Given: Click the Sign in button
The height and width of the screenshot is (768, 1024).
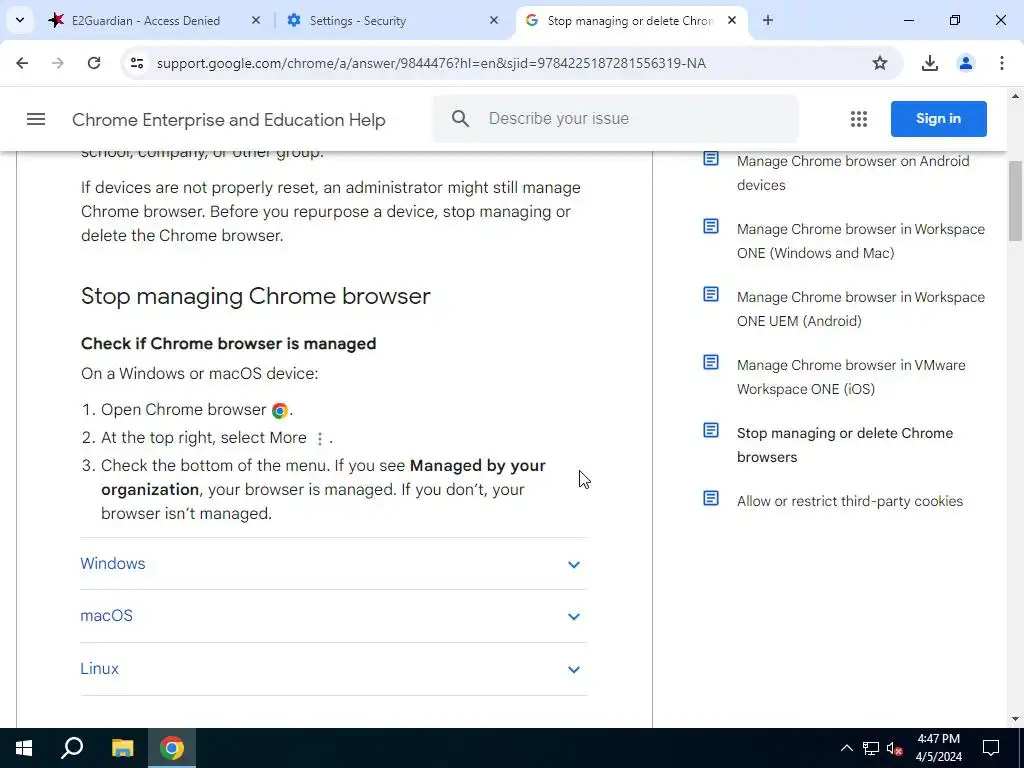Looking at the screenshot, I should click(938, 119).
